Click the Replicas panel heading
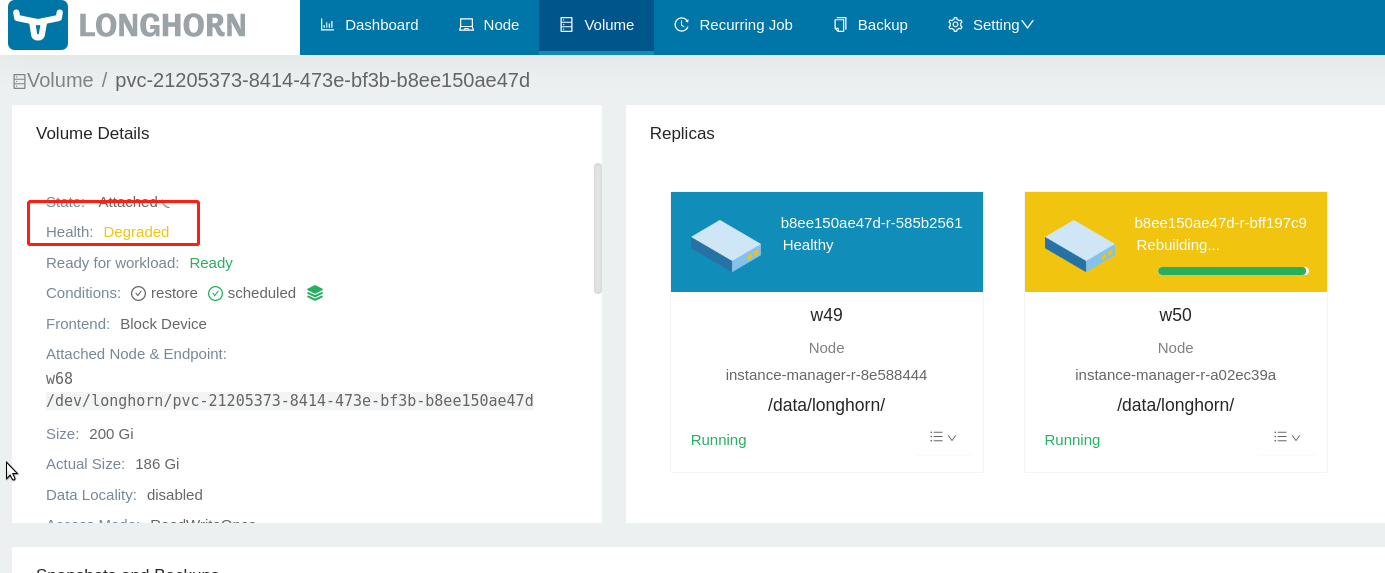Screen dimensions: 1385x573 pos(682,134)
